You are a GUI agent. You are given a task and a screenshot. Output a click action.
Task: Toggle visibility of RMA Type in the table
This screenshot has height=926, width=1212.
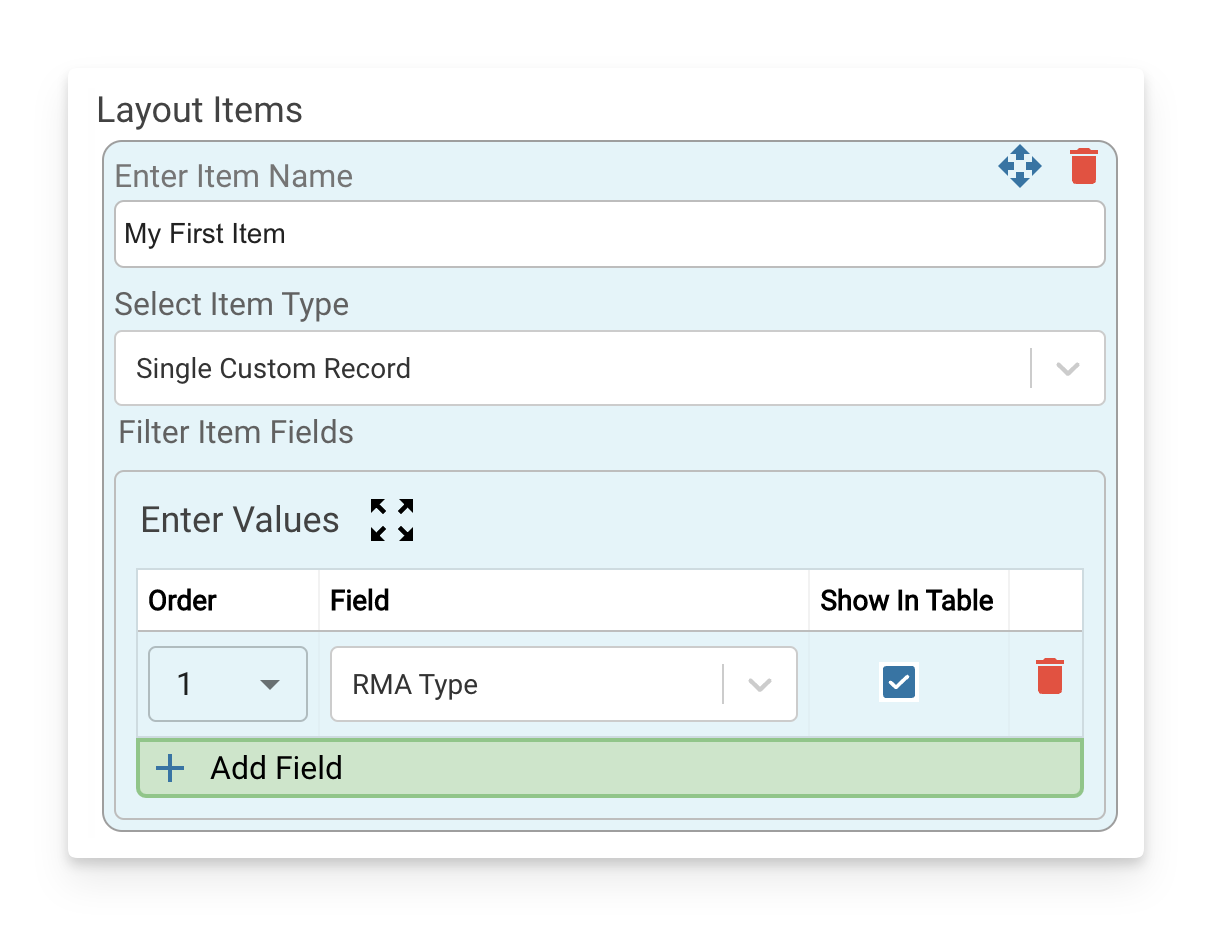(x=898, y=682)
